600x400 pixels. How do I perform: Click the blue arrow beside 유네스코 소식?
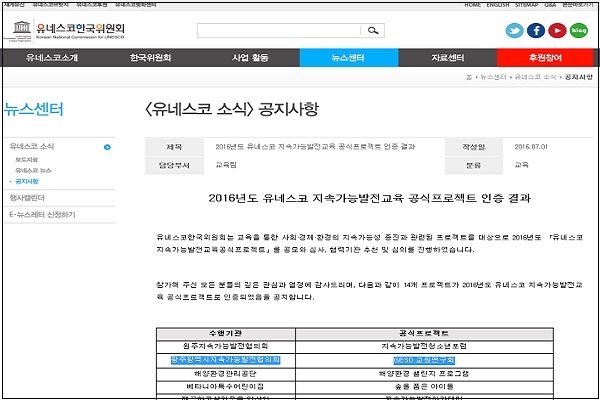[107, 147]
